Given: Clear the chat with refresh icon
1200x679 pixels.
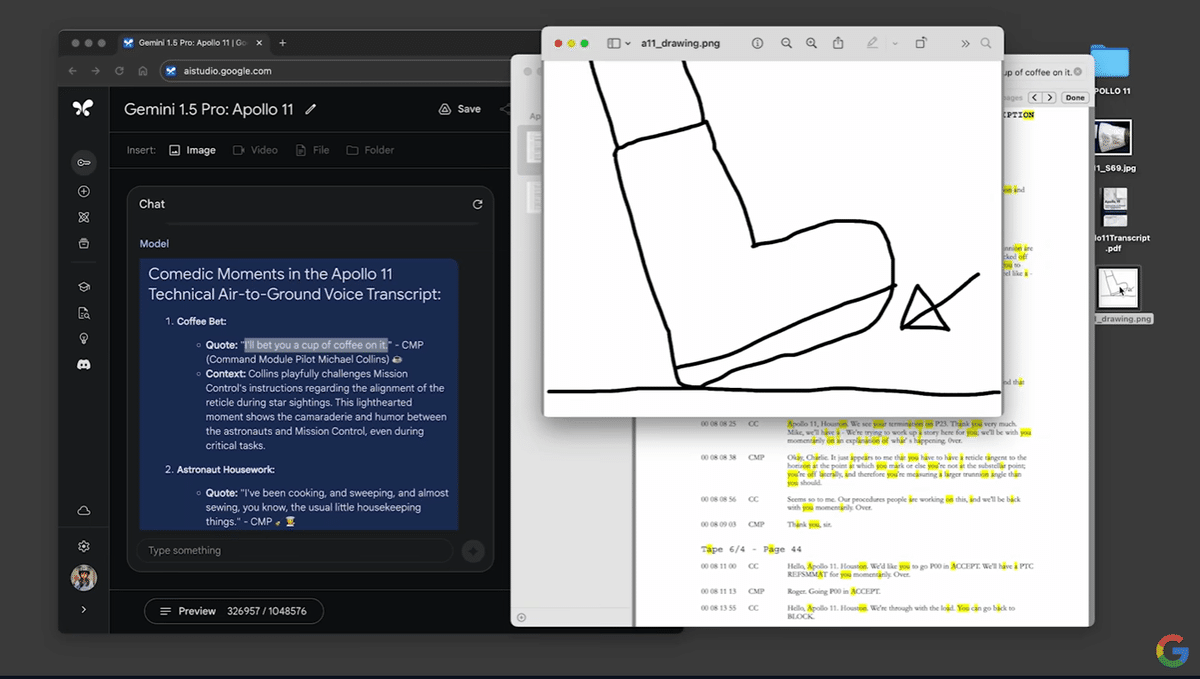Looking at the screenshot, I should (477, 204).
